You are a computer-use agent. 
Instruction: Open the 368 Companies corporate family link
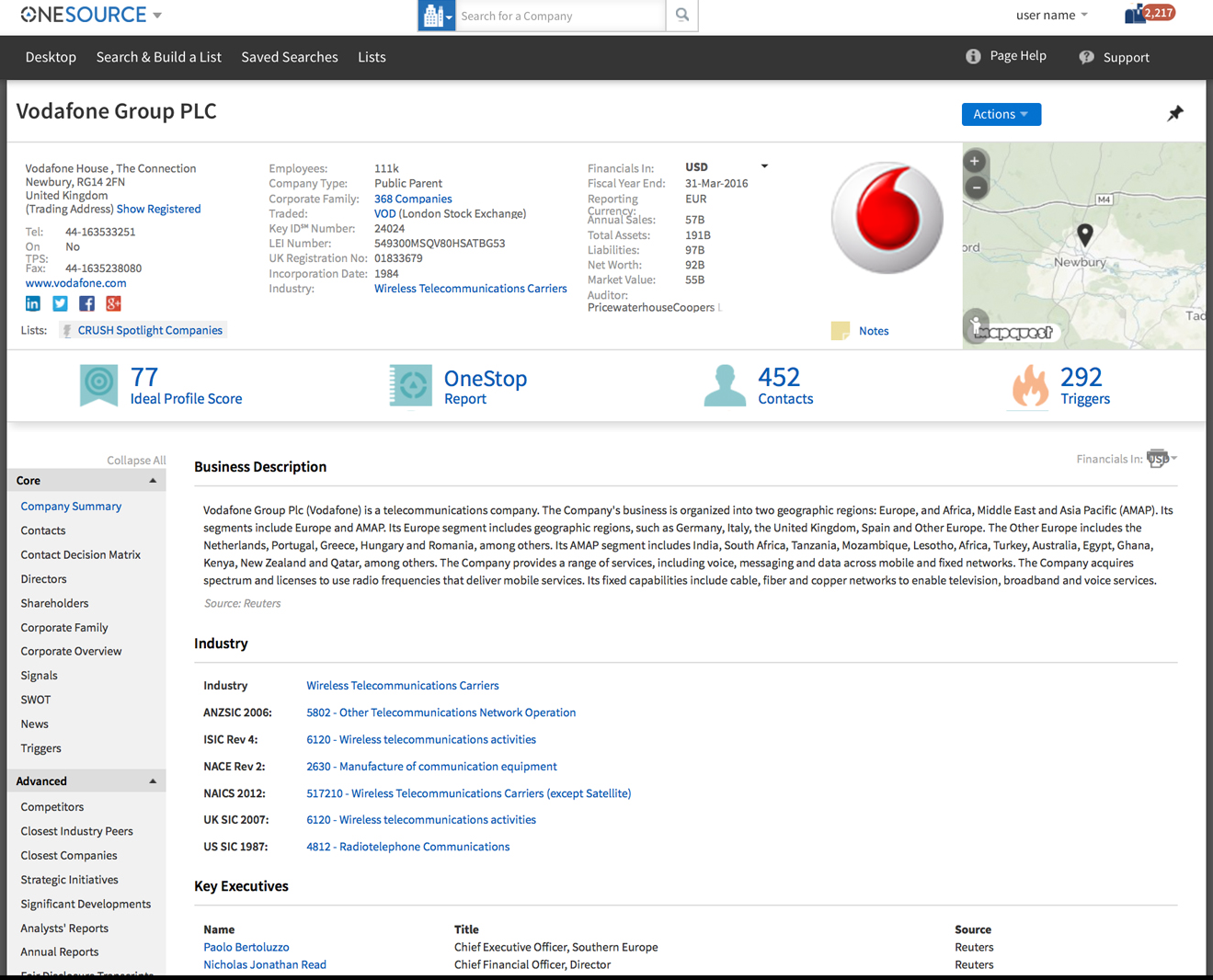point(413,199)
